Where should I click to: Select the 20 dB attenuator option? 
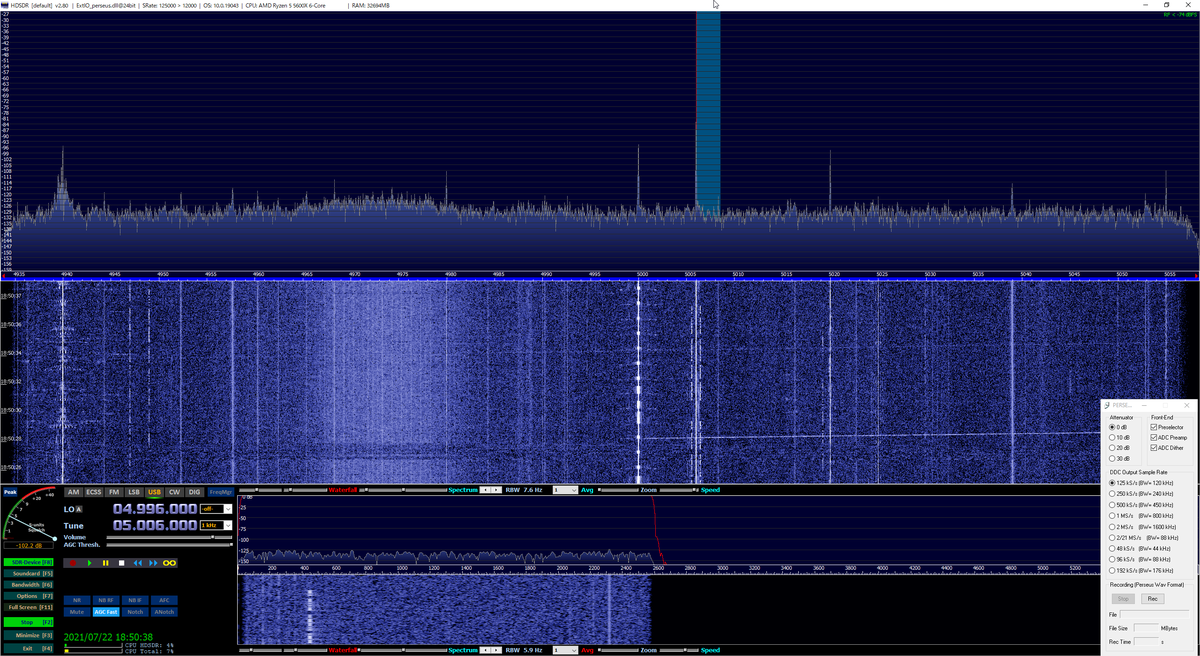coord(1120,448)
